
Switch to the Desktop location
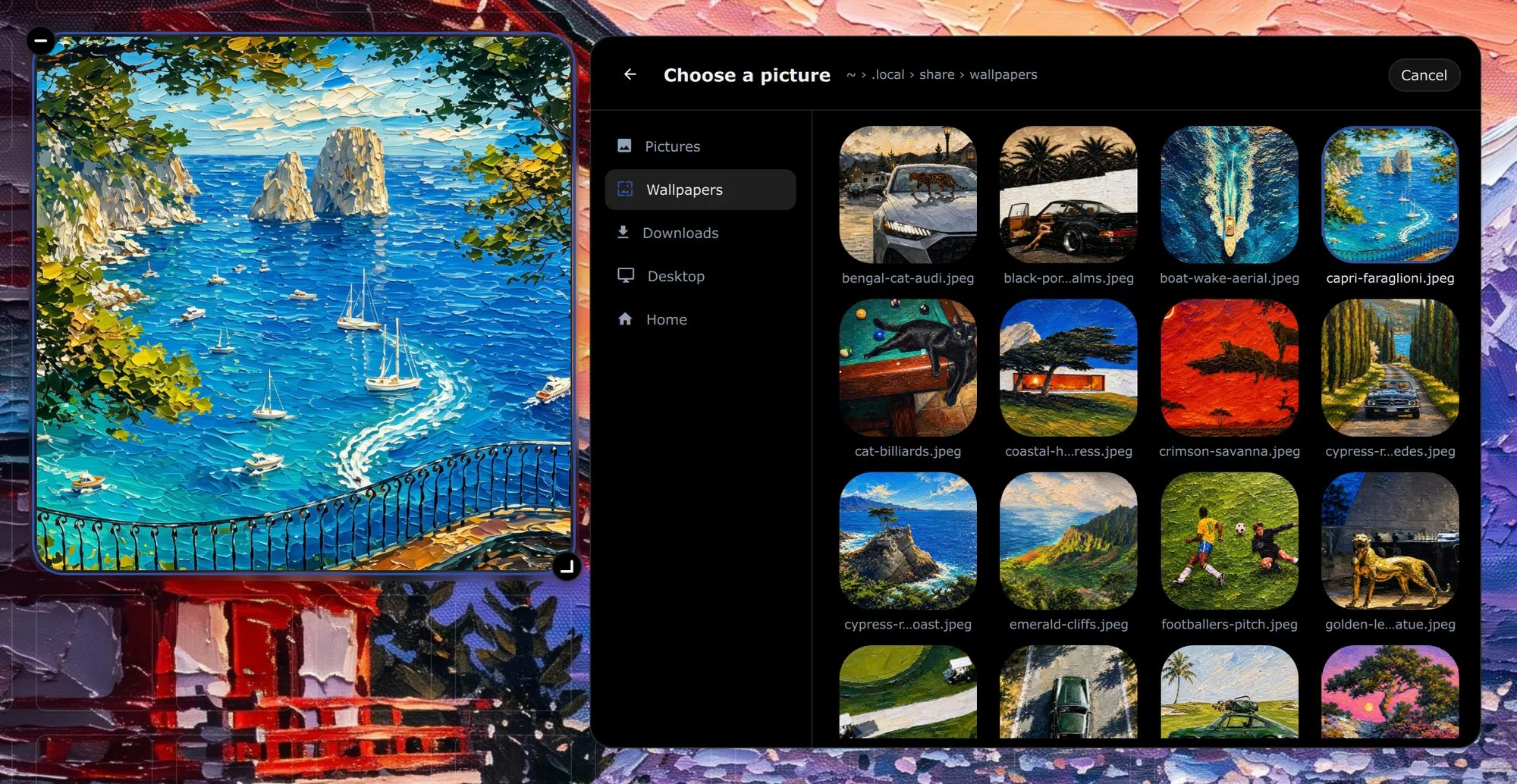pos(700,276)
